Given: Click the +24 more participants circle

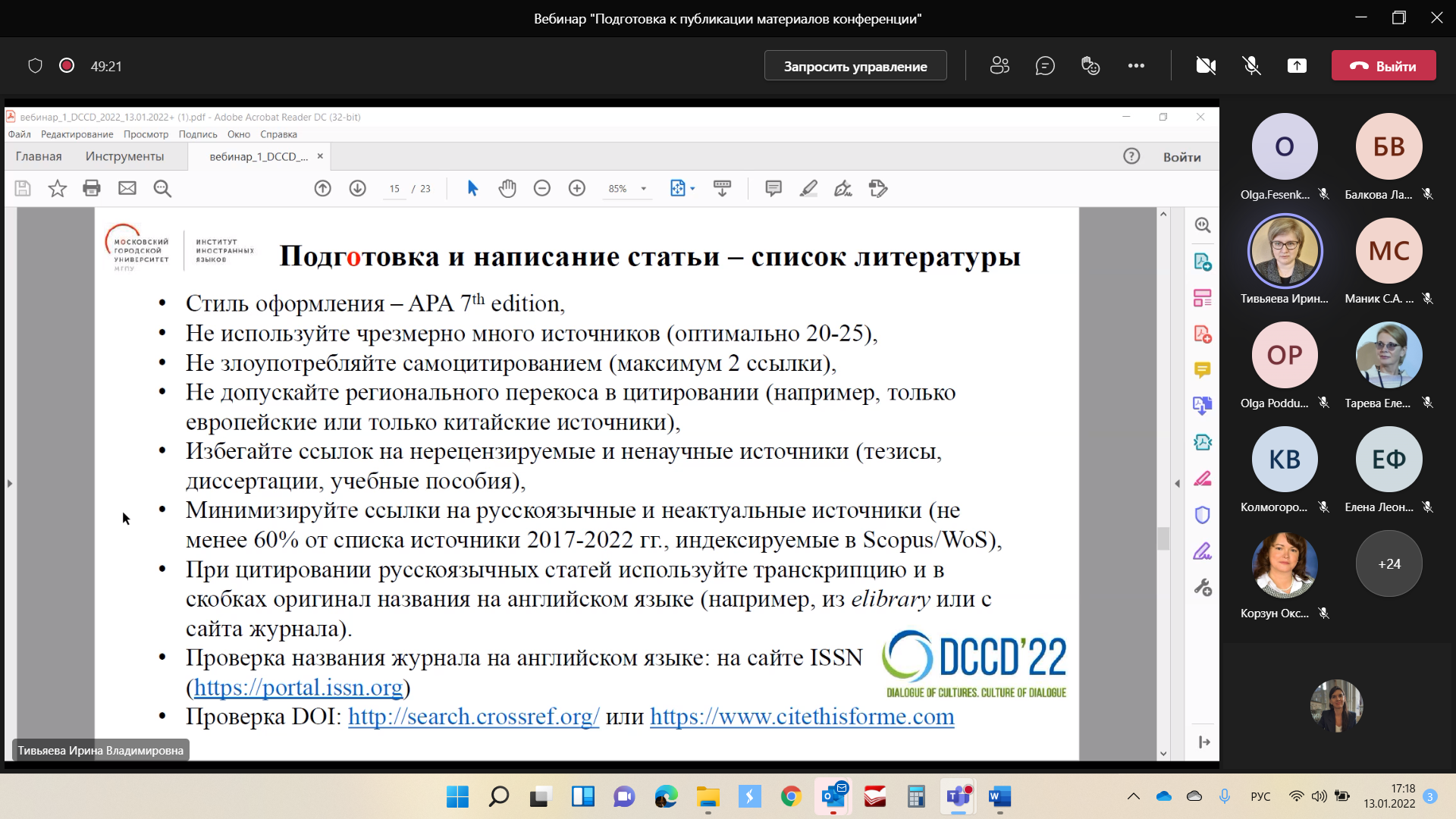Looking at the screenshot, I should [1389, 563].
